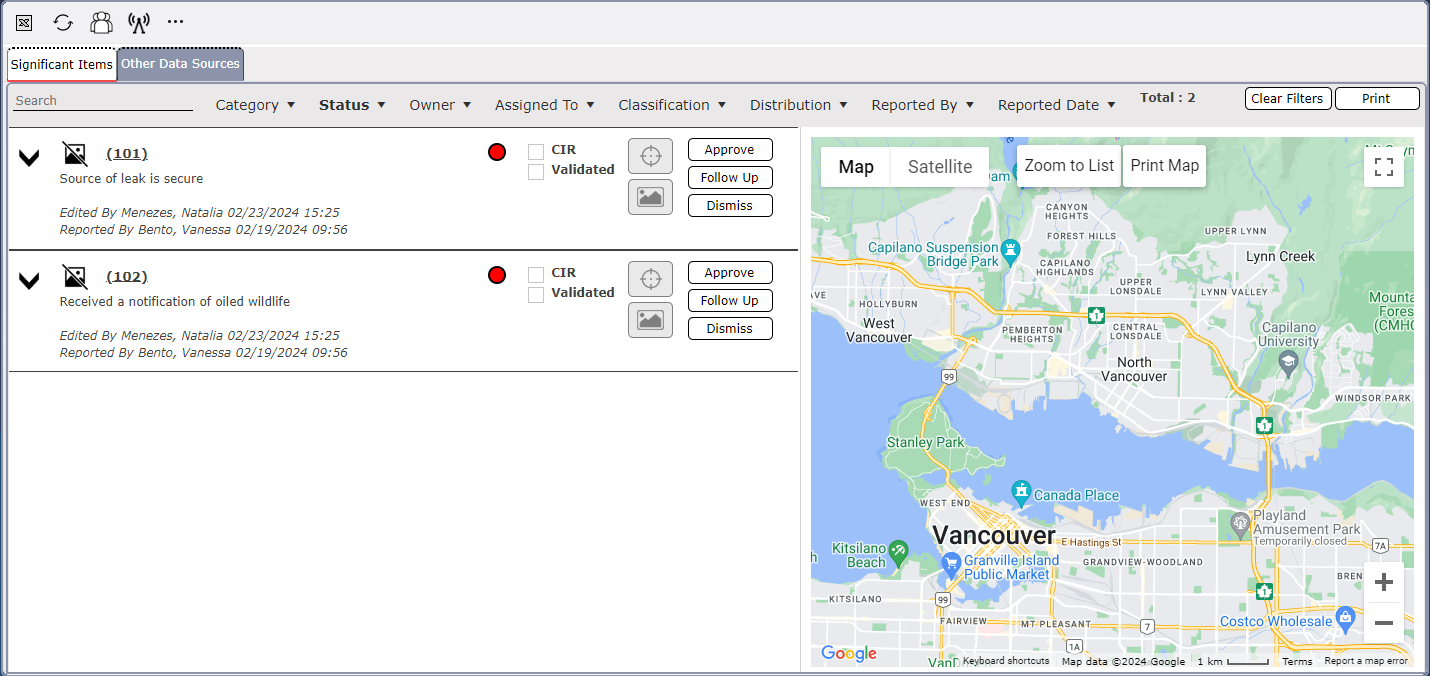
Task: Click into the Search input field
Action: pos(103,101)
